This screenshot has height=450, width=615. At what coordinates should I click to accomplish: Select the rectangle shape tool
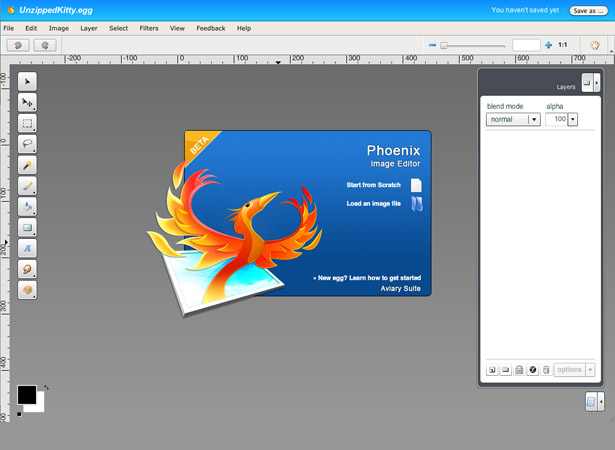(x=27, y=227)
